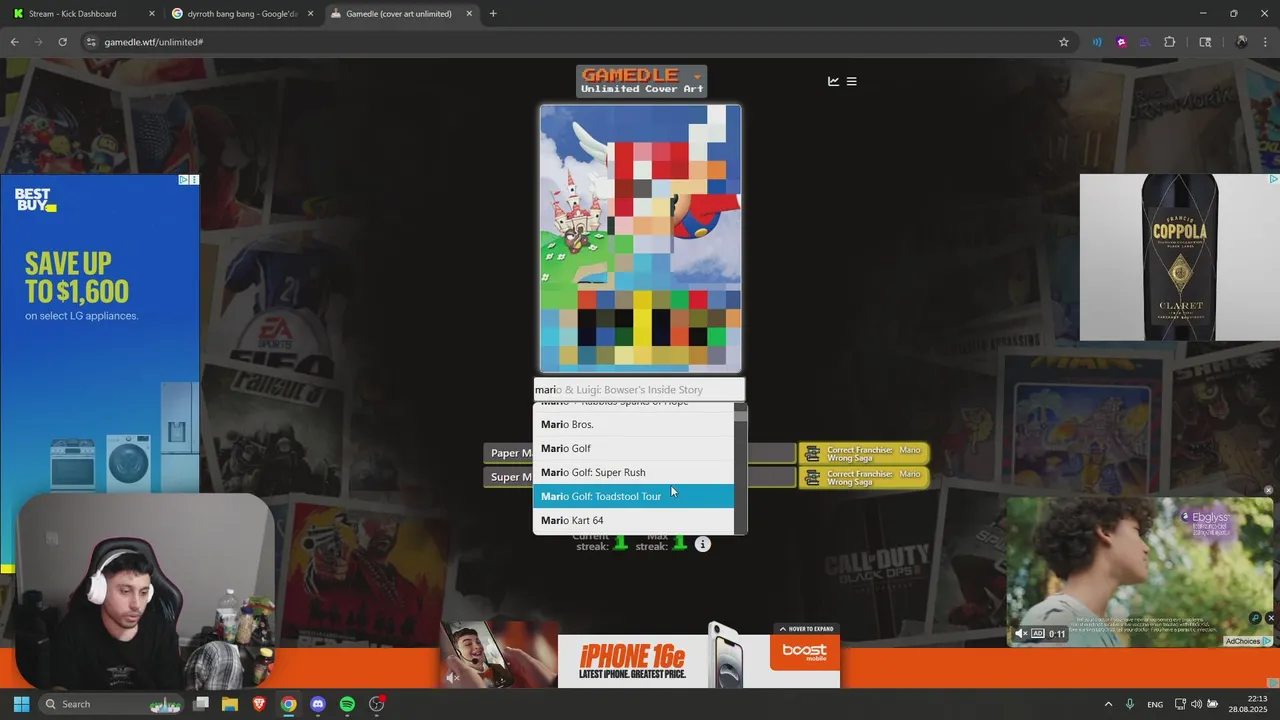Launch Brave browser from taskbar
The width and height of the screenshot is (1280, 720).
pyautogui.click(x=259, y=704)
